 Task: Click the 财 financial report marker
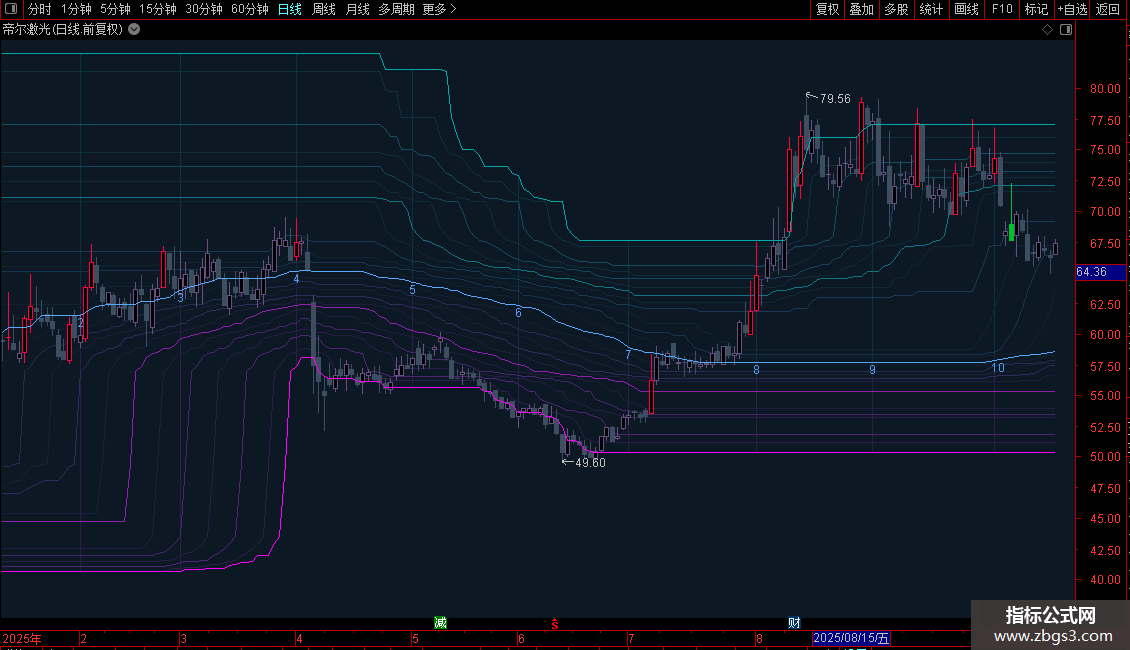[x=794, y=622]
